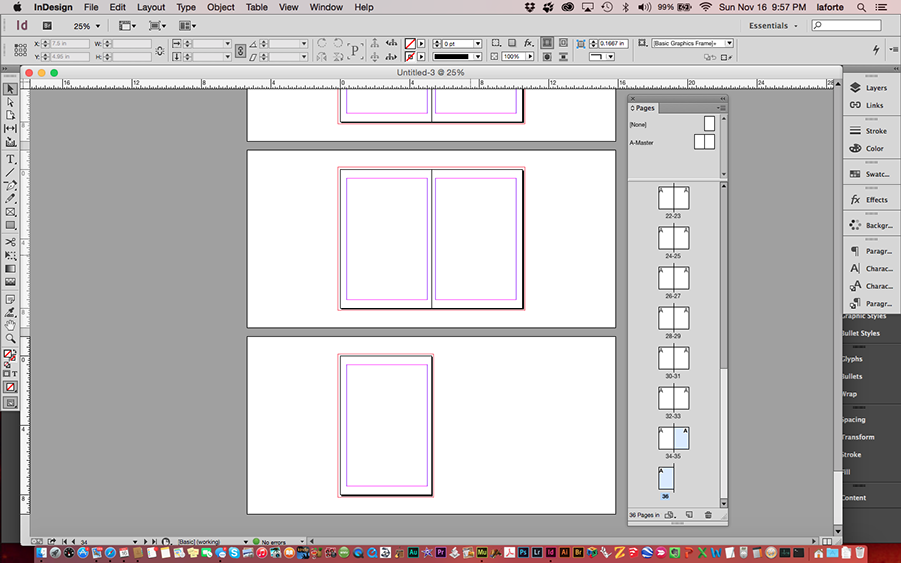Open the Screen Mode dropdown
This screenshot has width=901, height=563.
(x=157, y=26)
